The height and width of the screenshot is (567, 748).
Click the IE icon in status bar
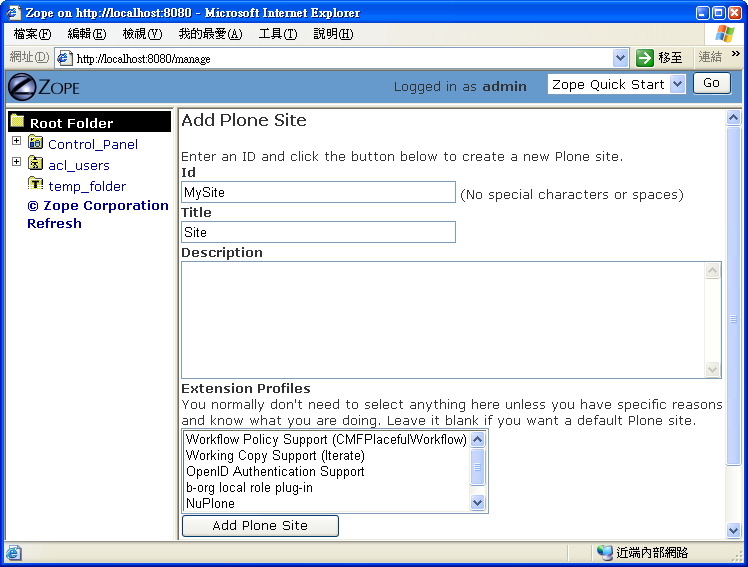coord(13,553)
